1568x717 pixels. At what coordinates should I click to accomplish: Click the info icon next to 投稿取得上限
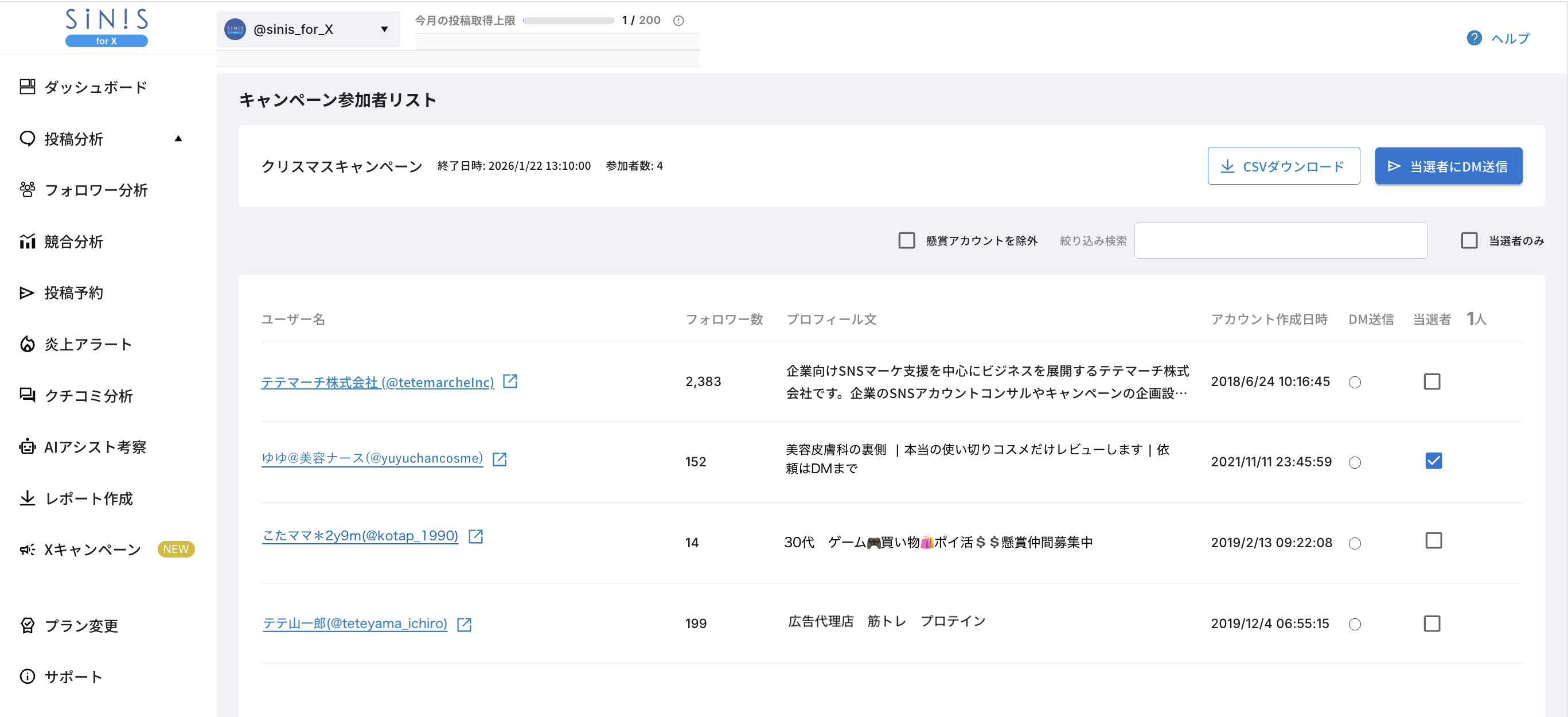point(679,20)
